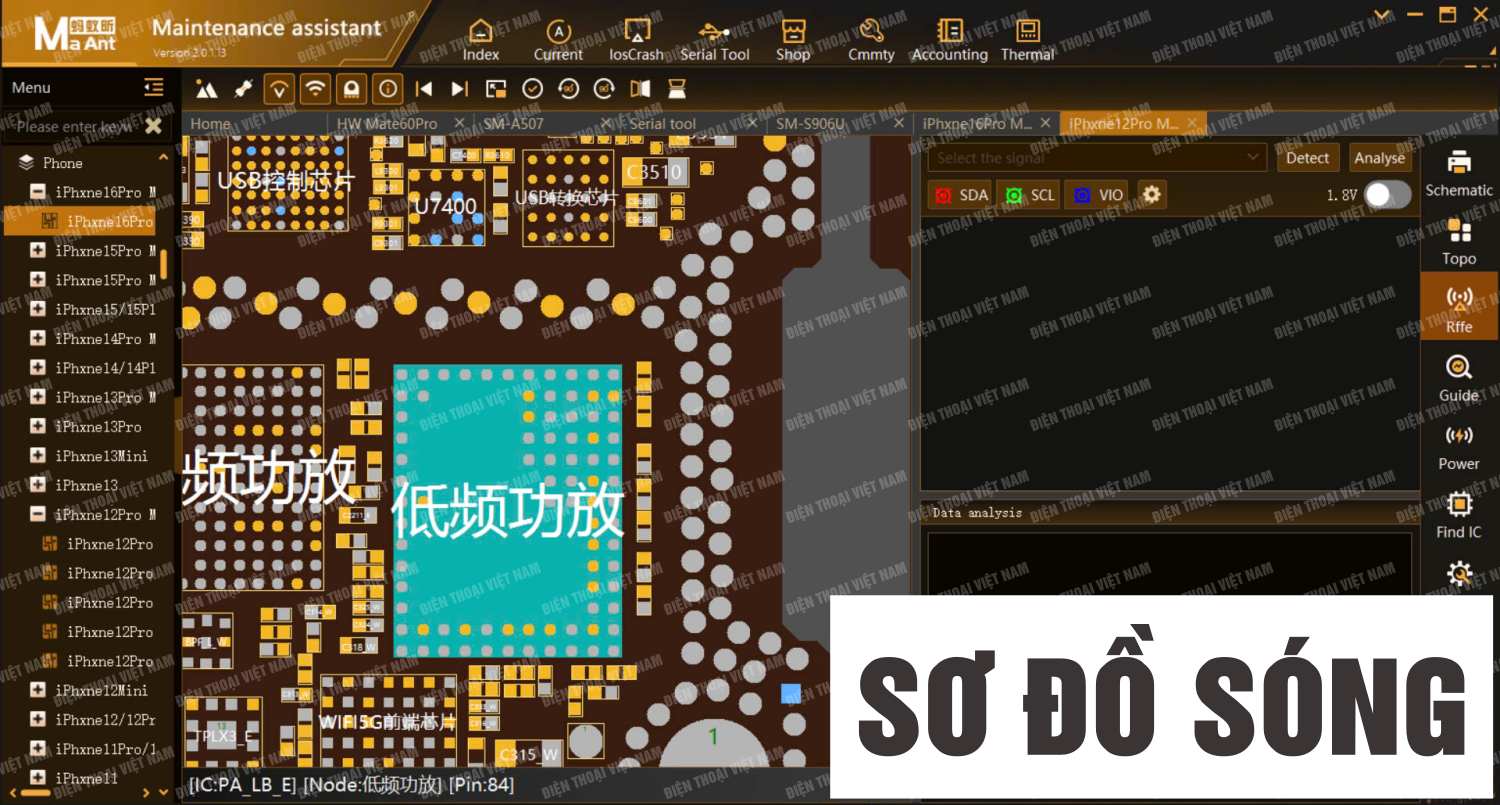The height and width of the screenshot is (805, 1500).
Task: Click the tree panel vertical scrollbar thumb
Action: coord(164,265)
